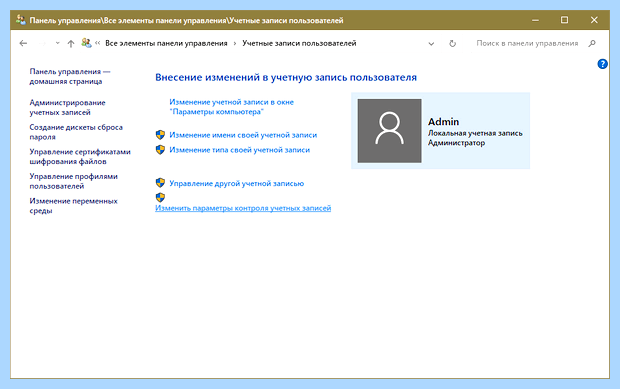Screen dimensions: 620x389
Task: Open 'Управление сертификатами шифрования файлов'
Action: (80, 156)
